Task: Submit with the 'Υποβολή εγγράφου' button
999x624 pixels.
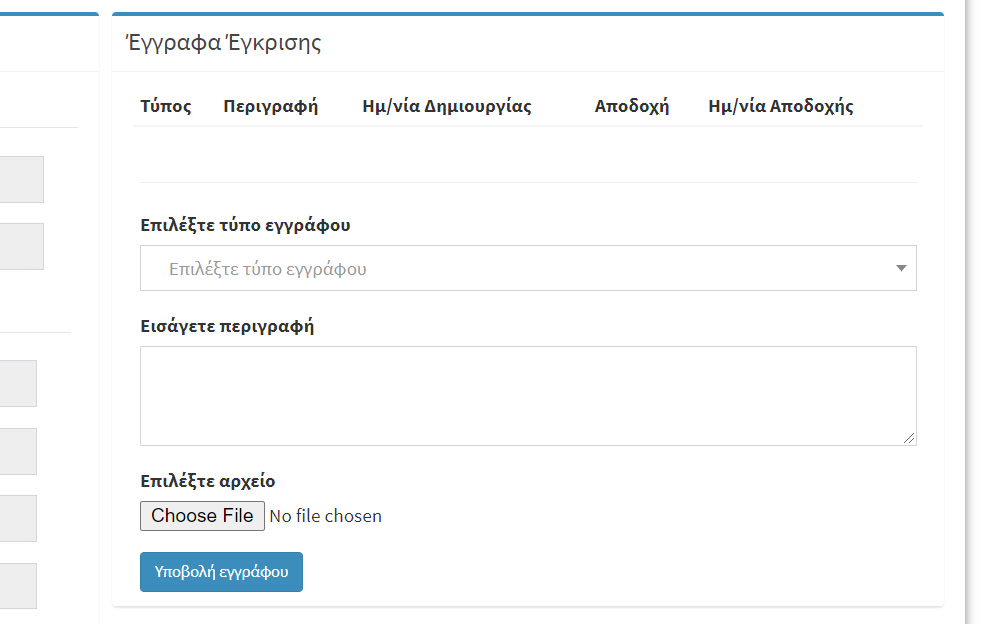Action: click(x=221, y=572)
